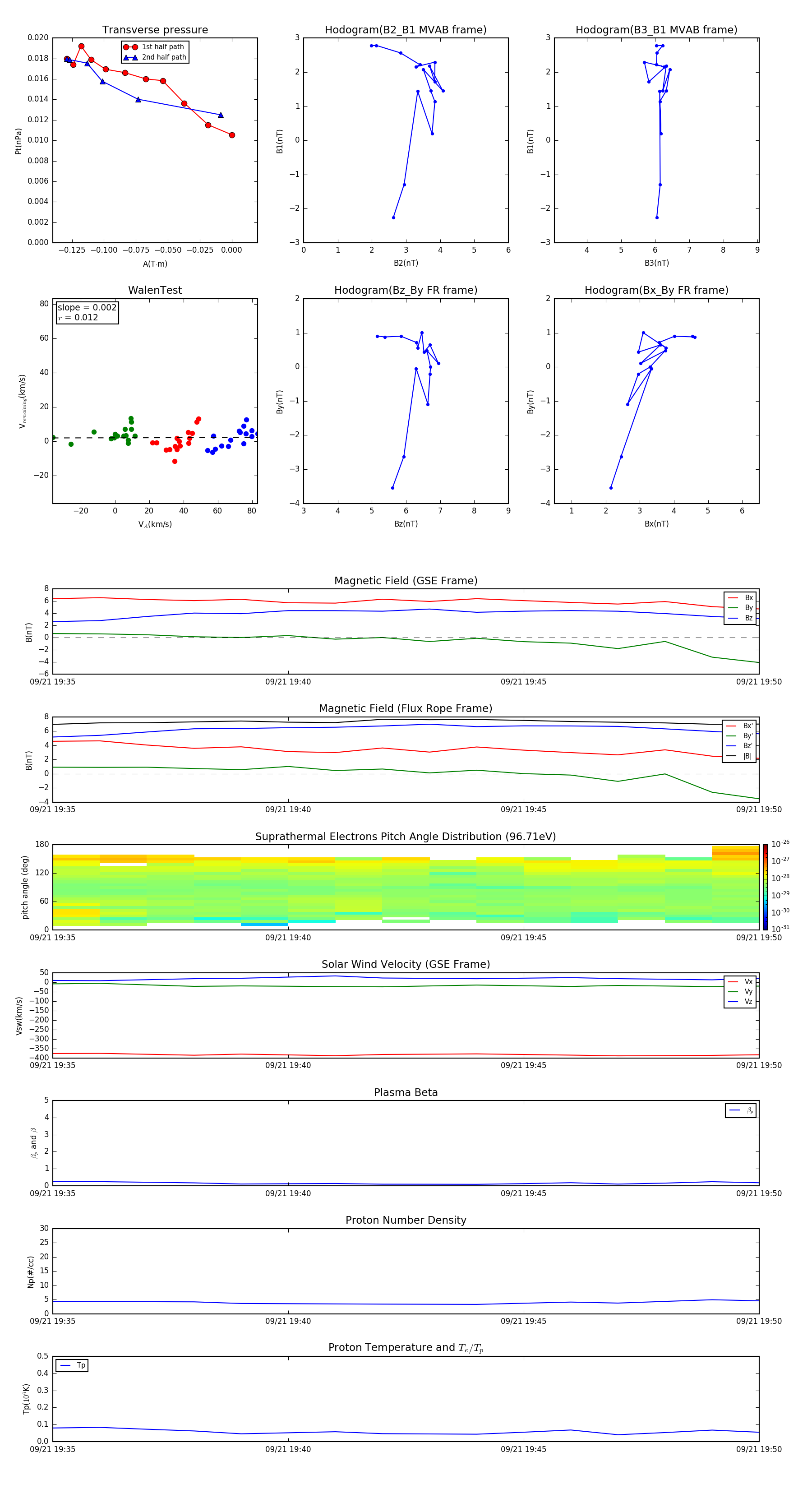Click the 'Hodogram(B3_B1 MVAB frame)' title
The image size is (812, 1489).
656,30
